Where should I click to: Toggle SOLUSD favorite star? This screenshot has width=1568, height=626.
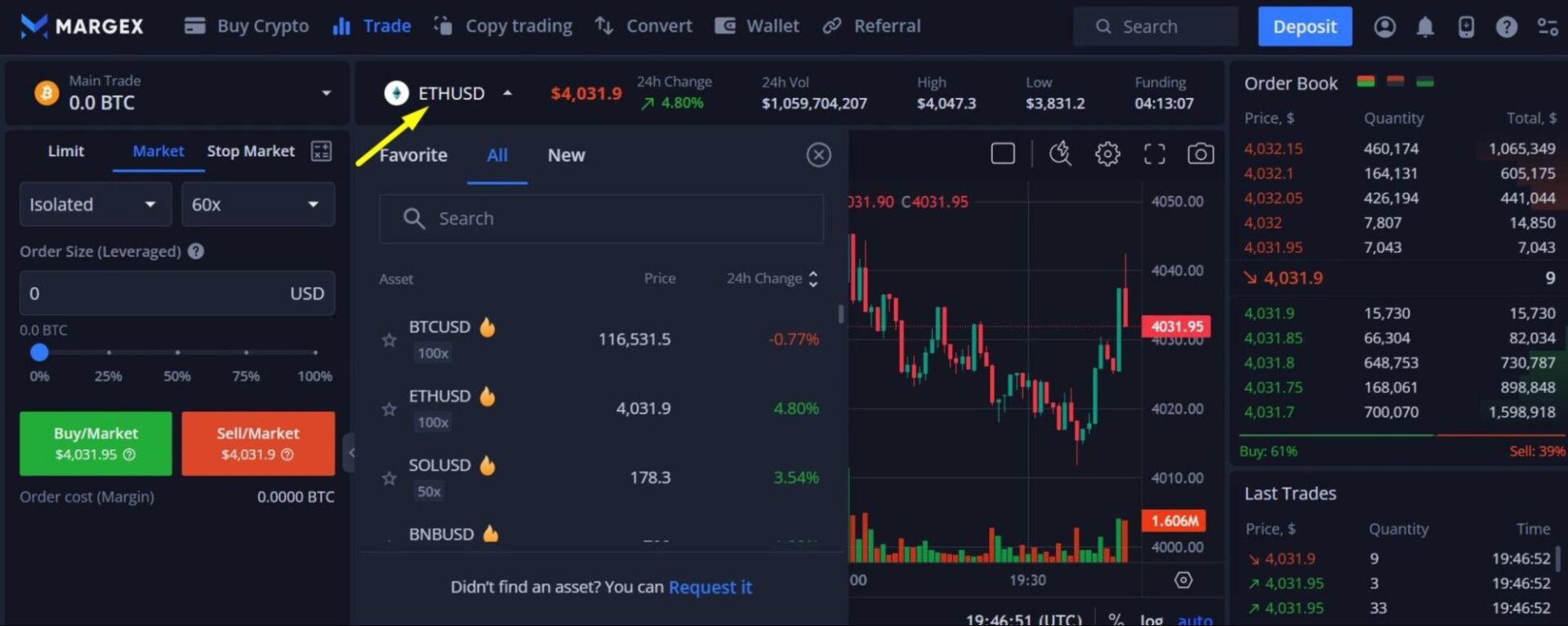pos(390,478)
